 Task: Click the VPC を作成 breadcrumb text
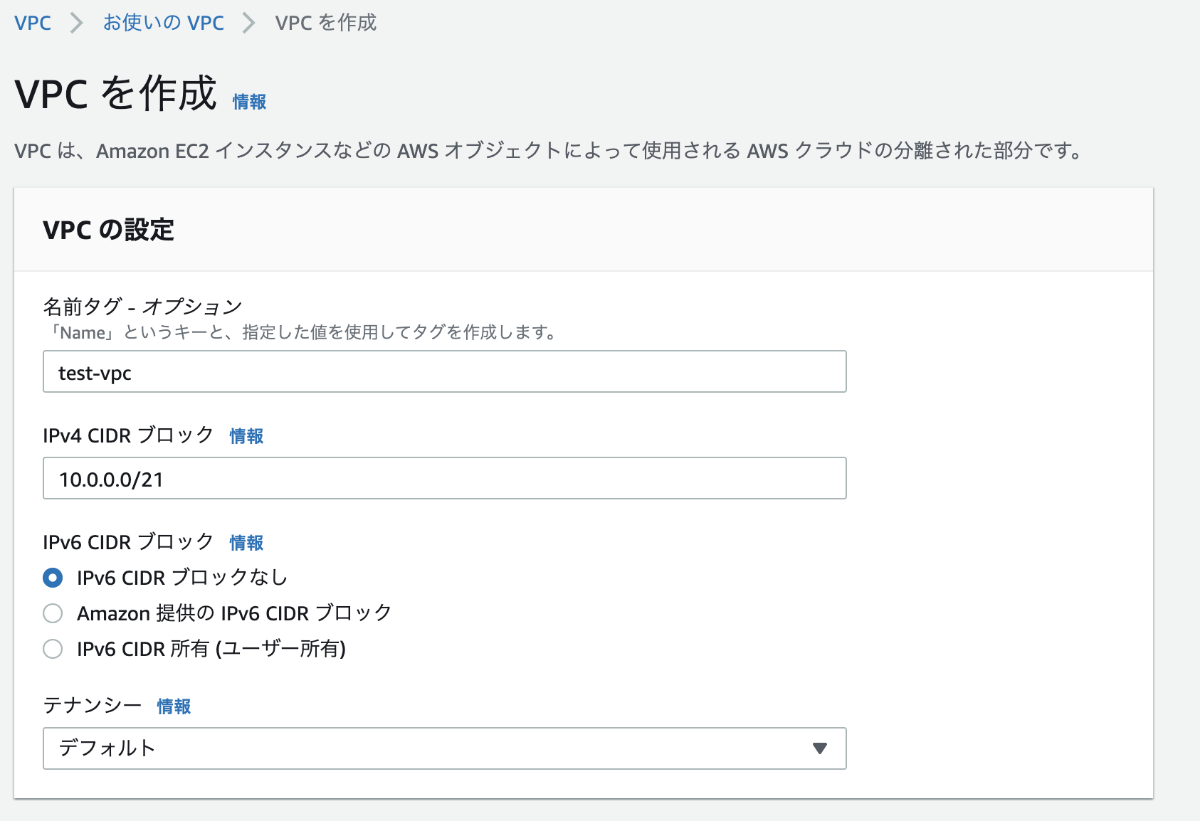tap(325, 22)
